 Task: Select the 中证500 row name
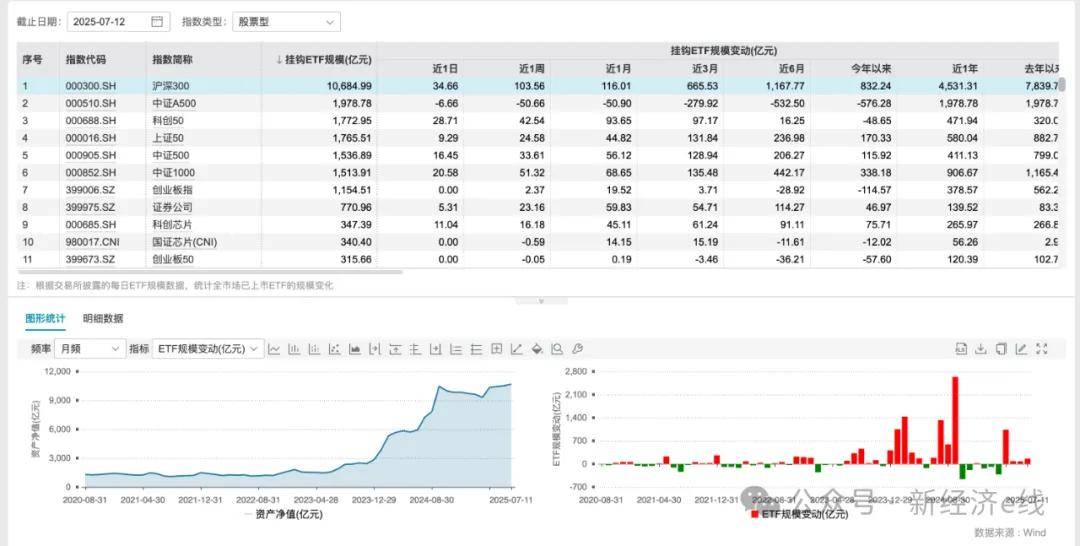pyautogui.click(x=170, y=155)
